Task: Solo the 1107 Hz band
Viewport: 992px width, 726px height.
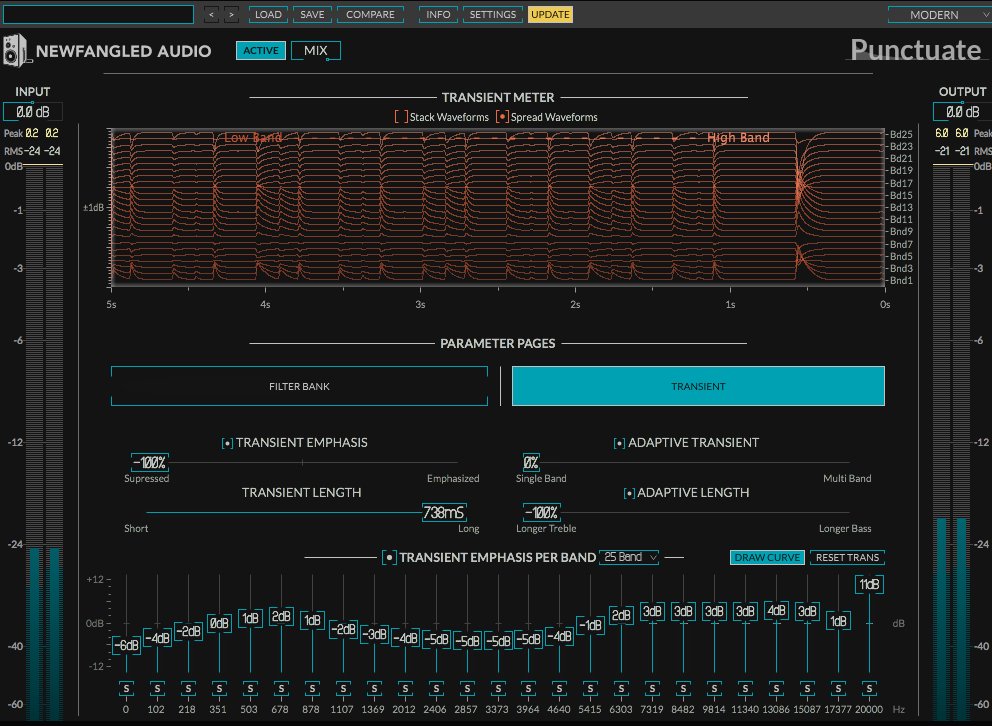Action: click(344, 688)
